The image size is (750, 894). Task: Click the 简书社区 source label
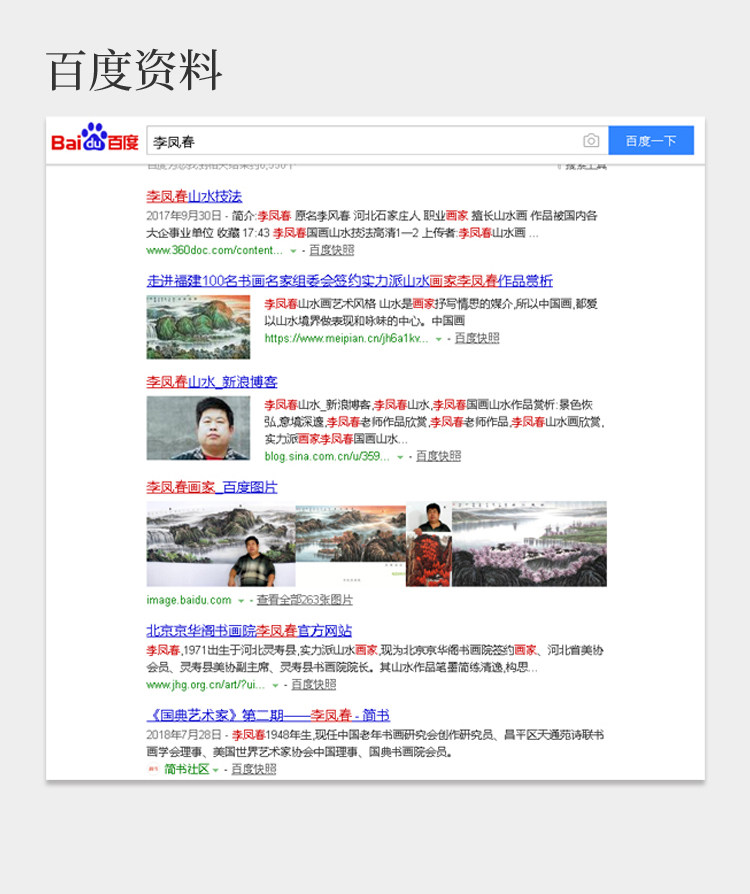pyautogui.click(x=187, y=769)
